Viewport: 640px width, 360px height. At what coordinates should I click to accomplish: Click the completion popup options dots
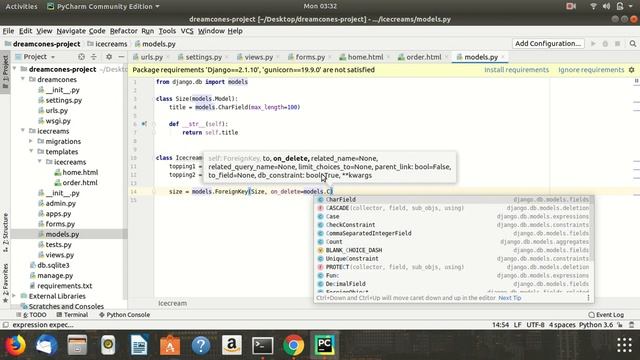(588, 298)
